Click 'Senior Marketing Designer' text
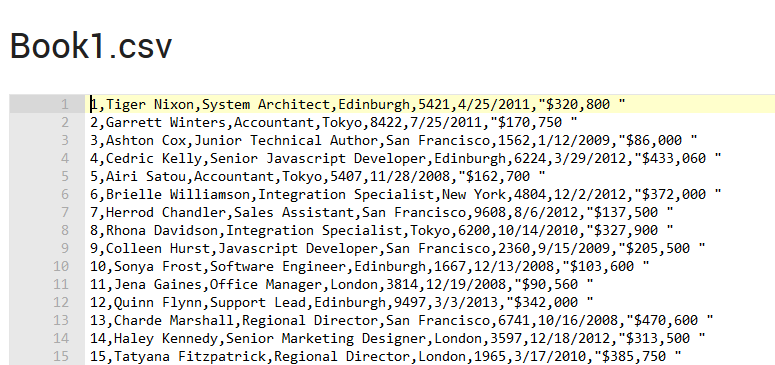The image size is (775, 365). (x=326, y=338)
